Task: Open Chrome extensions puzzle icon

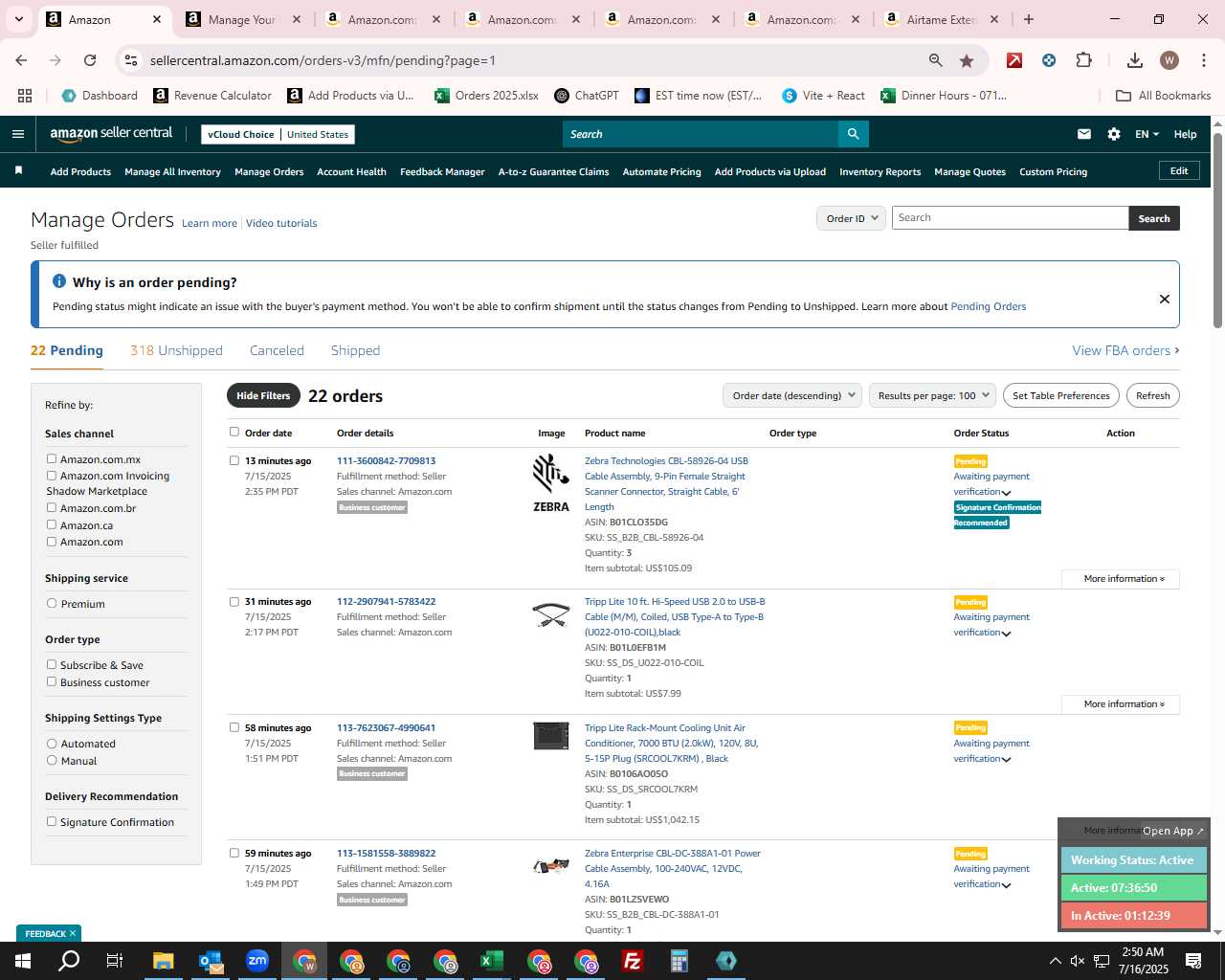Action: click(1083, 60)
